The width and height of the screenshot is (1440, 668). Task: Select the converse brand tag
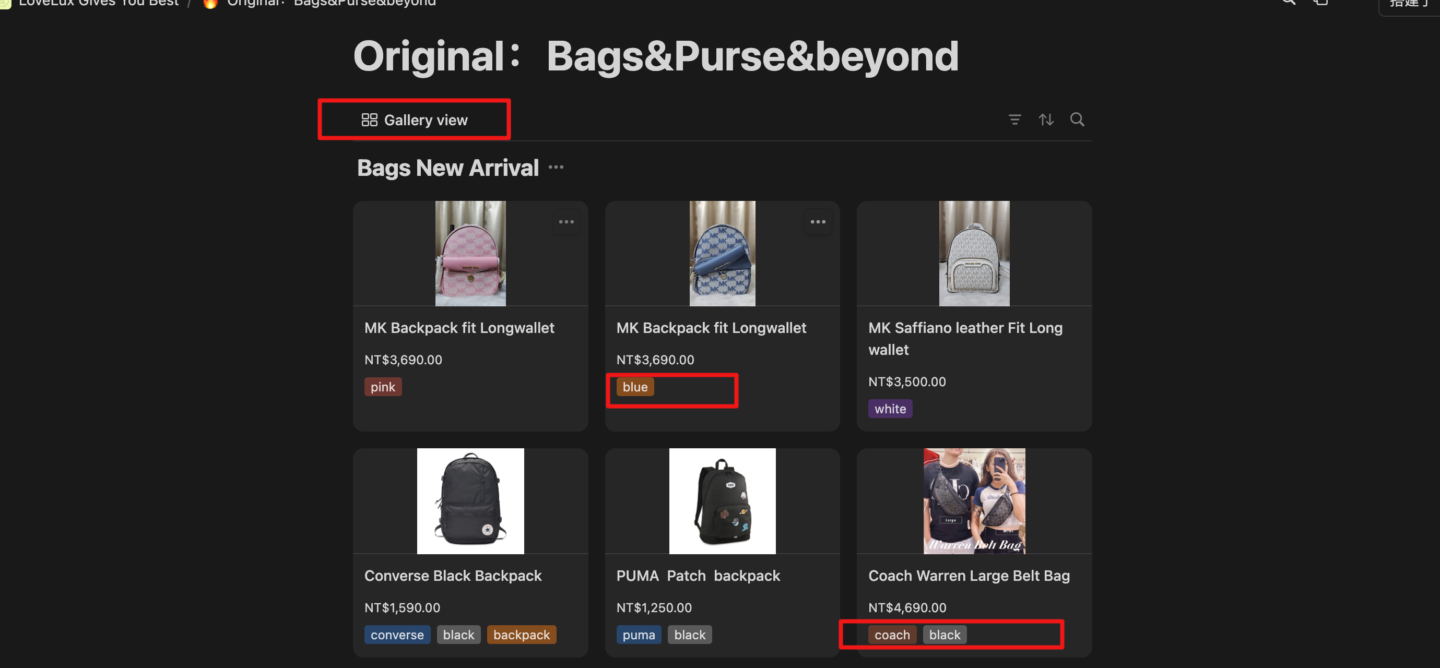coord(397,635)
